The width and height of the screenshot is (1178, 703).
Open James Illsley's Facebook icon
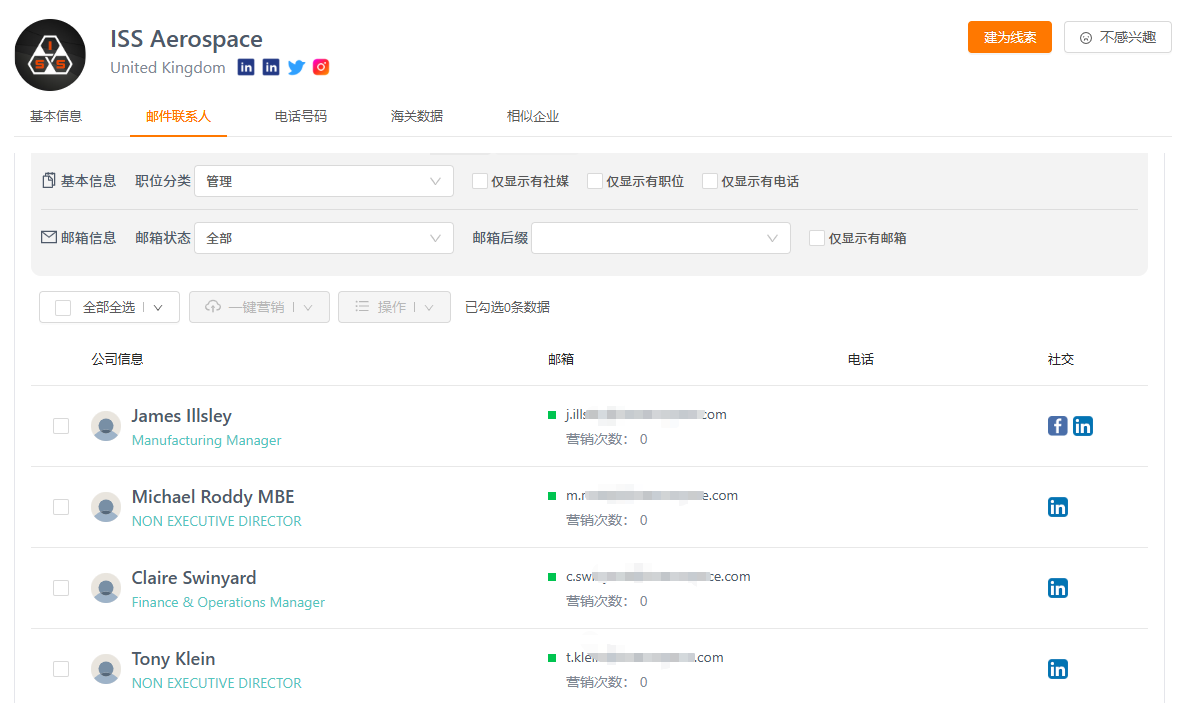[1058, 426]
